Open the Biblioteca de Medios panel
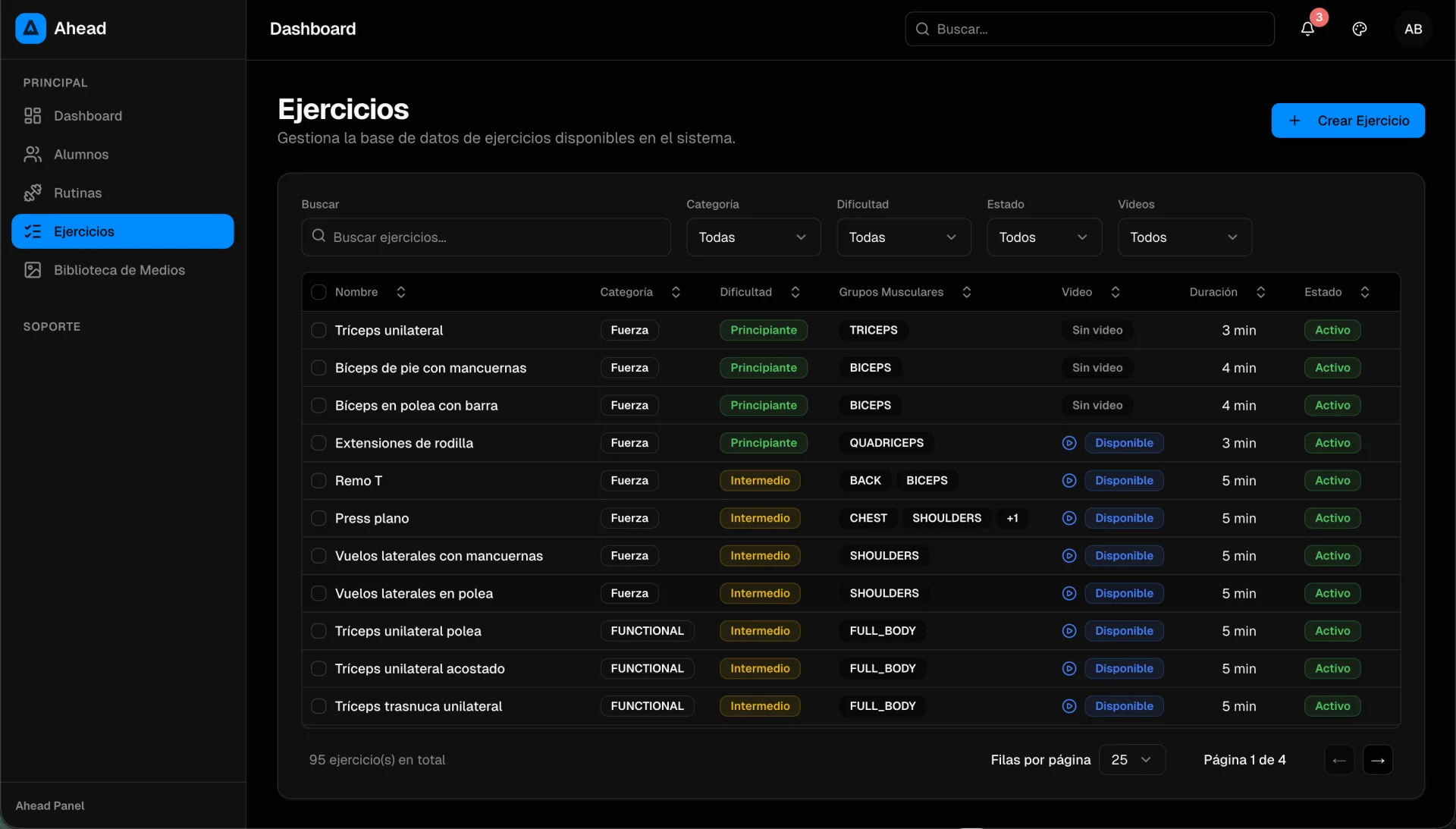 click(x=118, y=270)
